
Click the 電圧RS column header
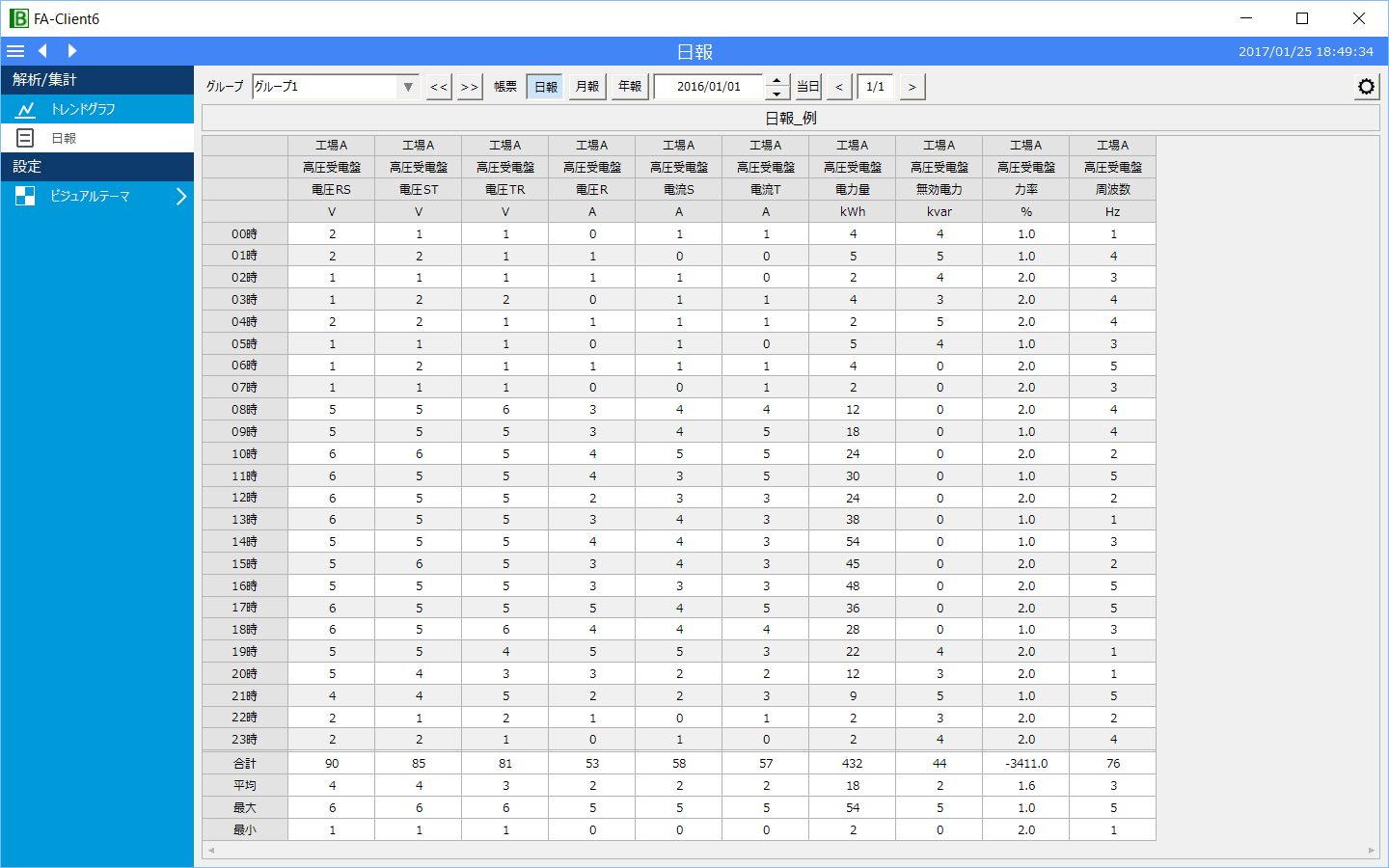[332, 190]
